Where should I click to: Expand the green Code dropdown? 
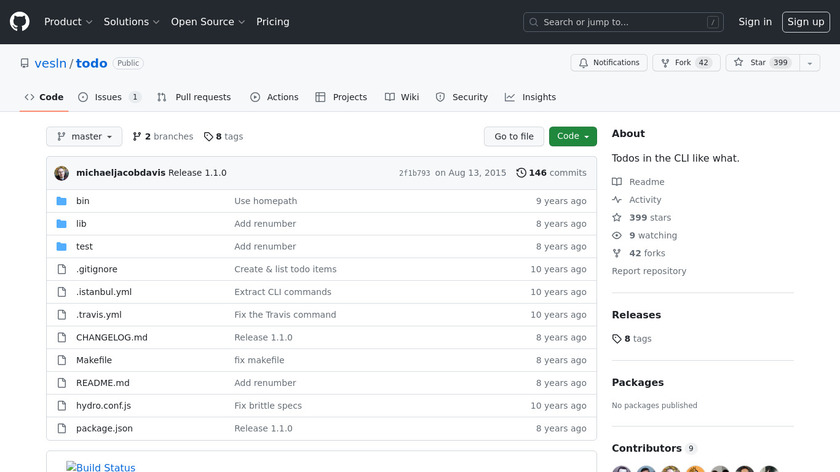(x=572, y=137)
